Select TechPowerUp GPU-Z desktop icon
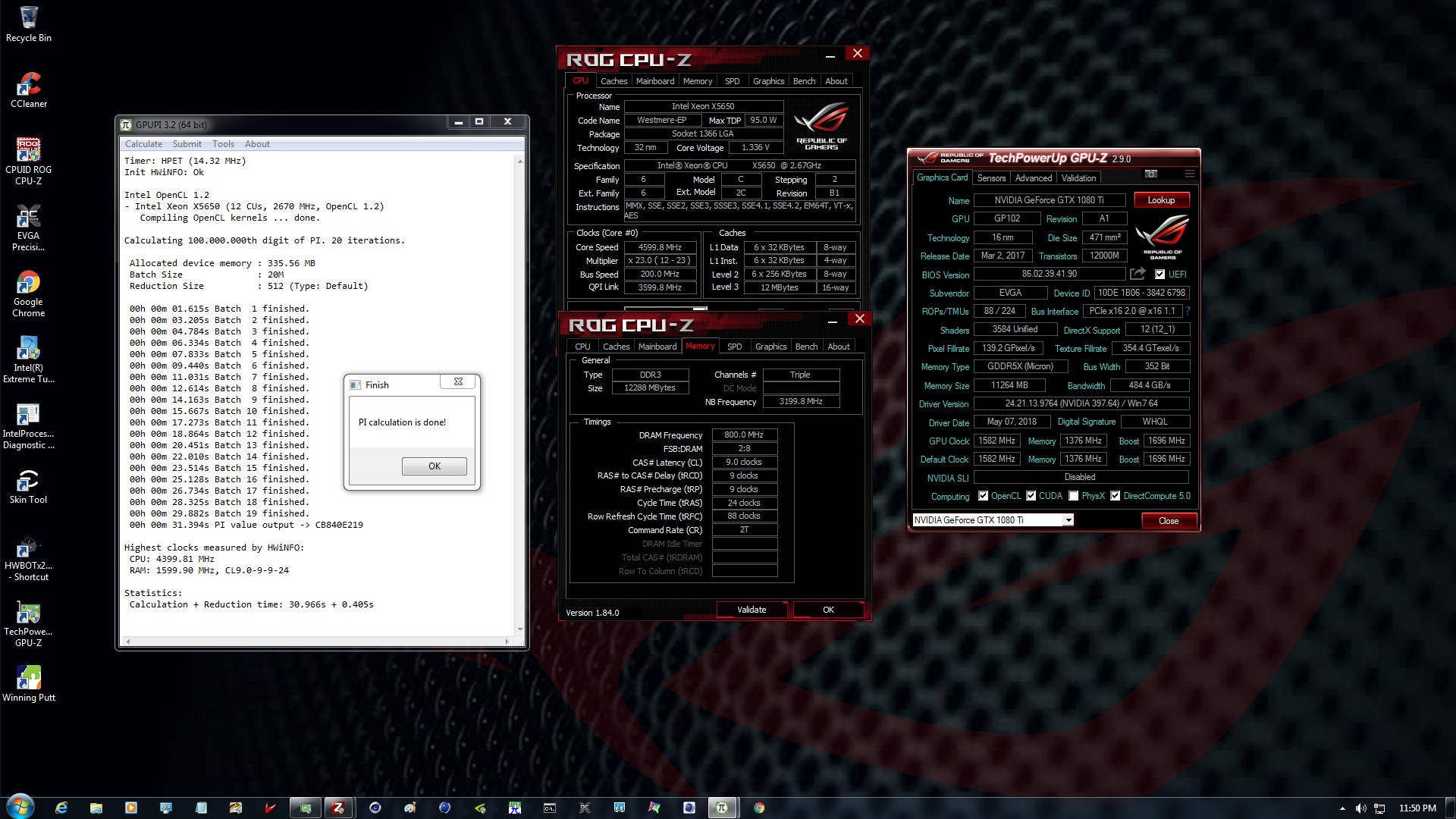The height and width of the screenshot is (819, 1456). point(29,623)
